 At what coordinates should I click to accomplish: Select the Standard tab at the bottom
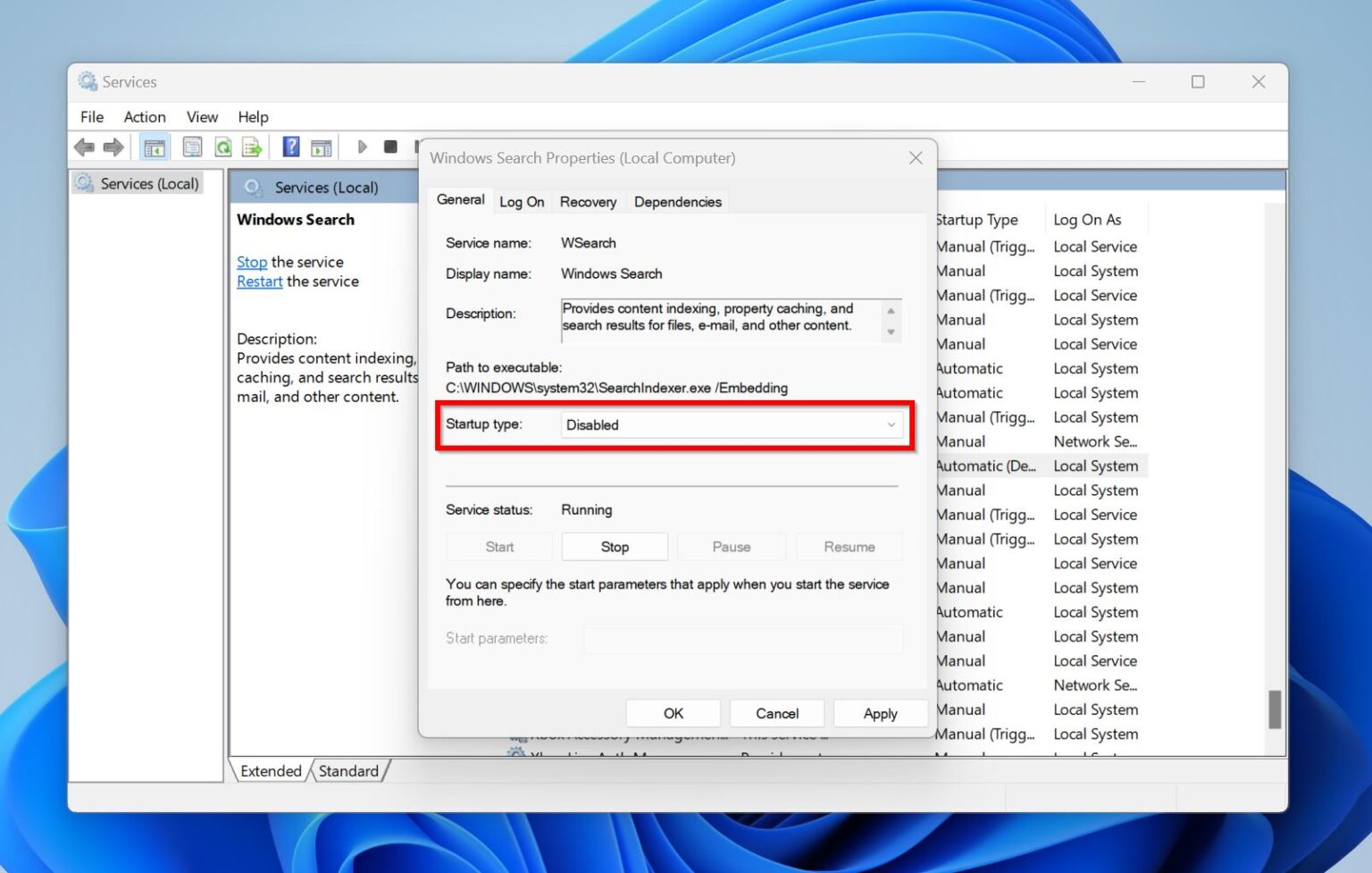click(348, 770)
